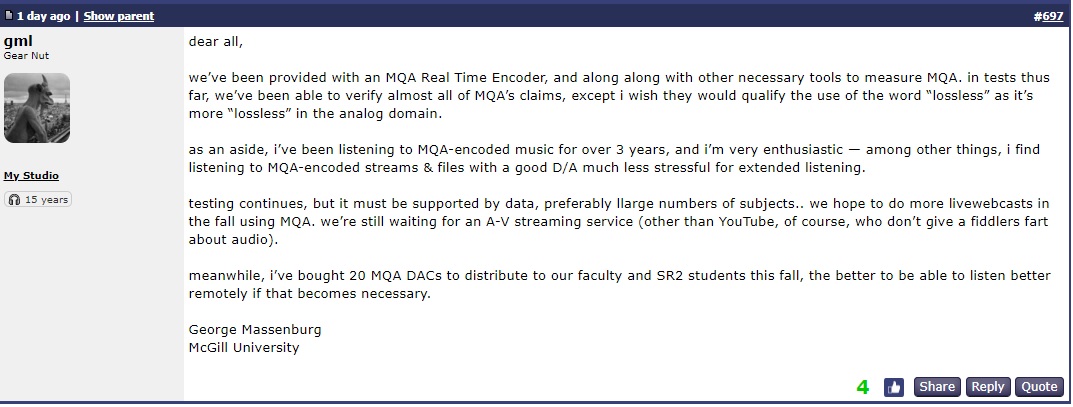
Task: Click the 'dear all,' greeting line
Action: [x=216, y=42]
